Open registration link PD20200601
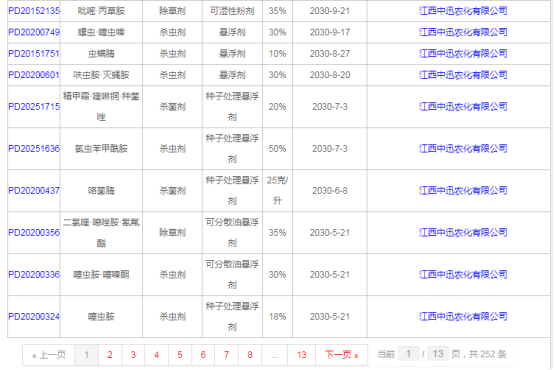This screenshot has height=370, width=554. click(x=34, y=75)
